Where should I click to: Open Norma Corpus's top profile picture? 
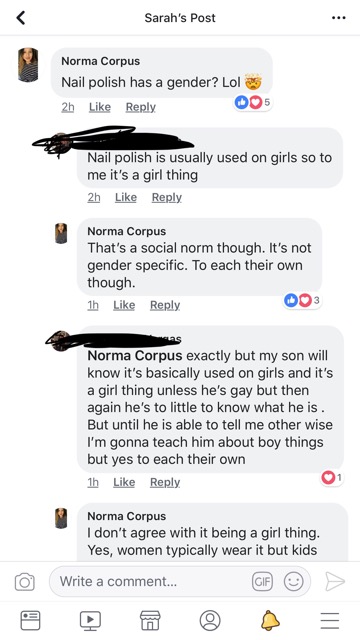(x=28, y=65)
